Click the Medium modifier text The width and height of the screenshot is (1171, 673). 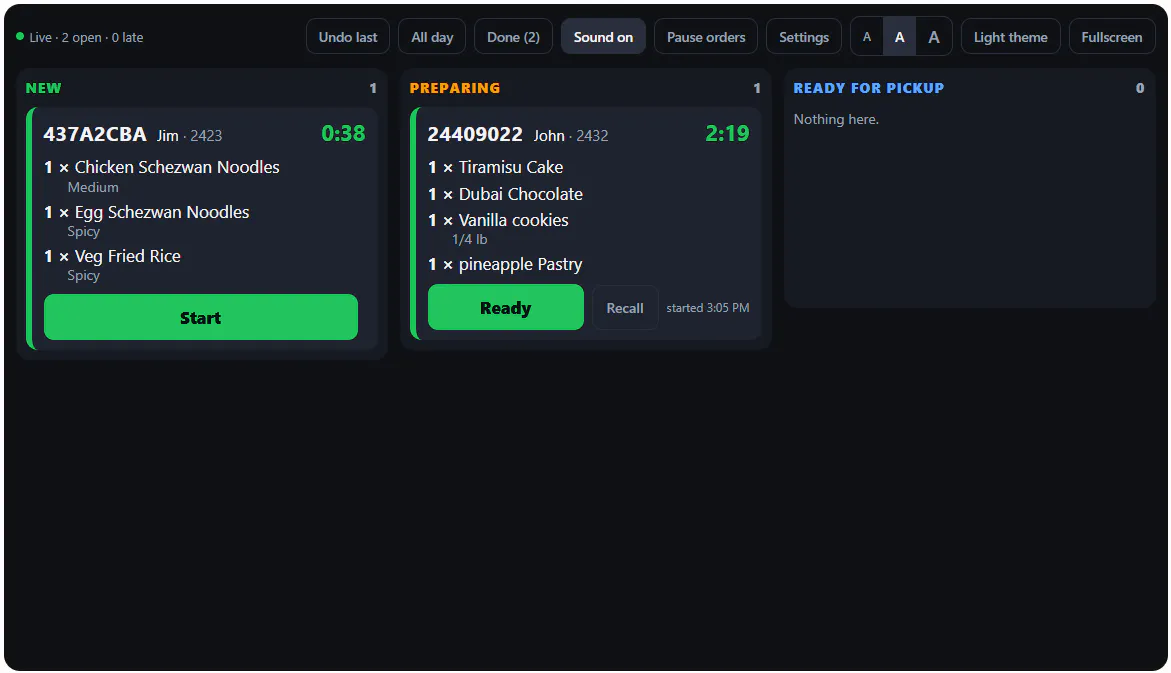(x=93, y=187)
